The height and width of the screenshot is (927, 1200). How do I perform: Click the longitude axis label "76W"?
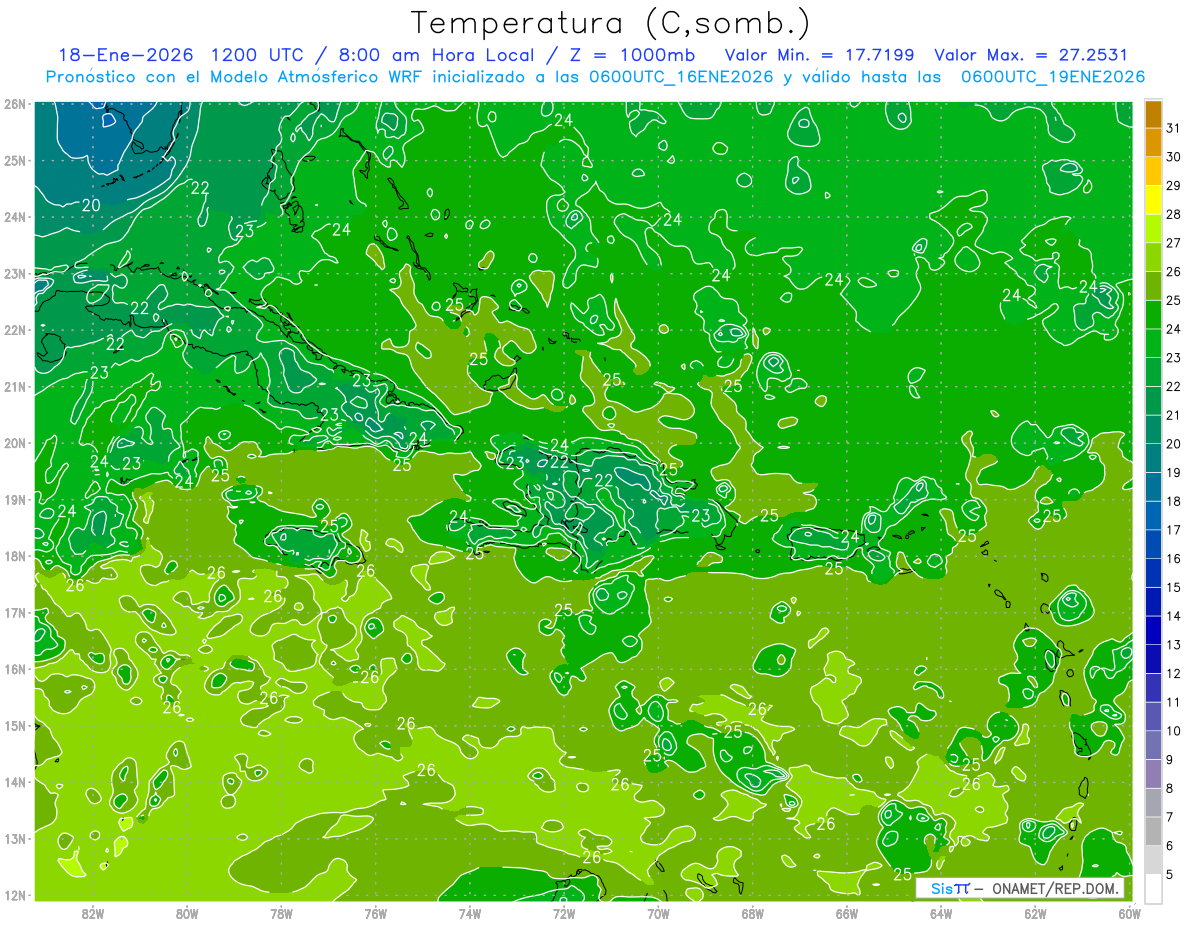(375, 914)
